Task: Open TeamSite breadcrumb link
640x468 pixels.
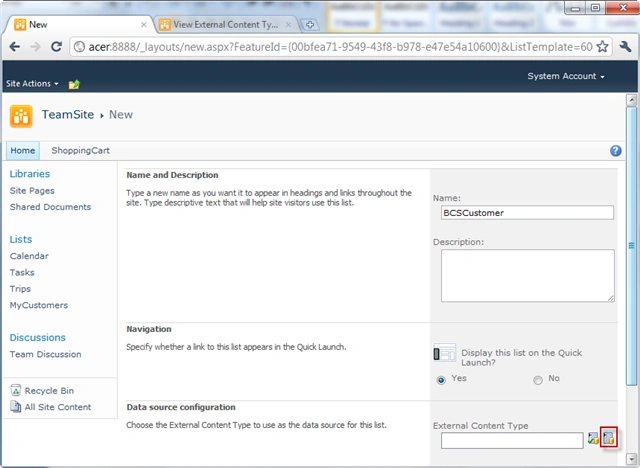Action: tap(68, 115)
